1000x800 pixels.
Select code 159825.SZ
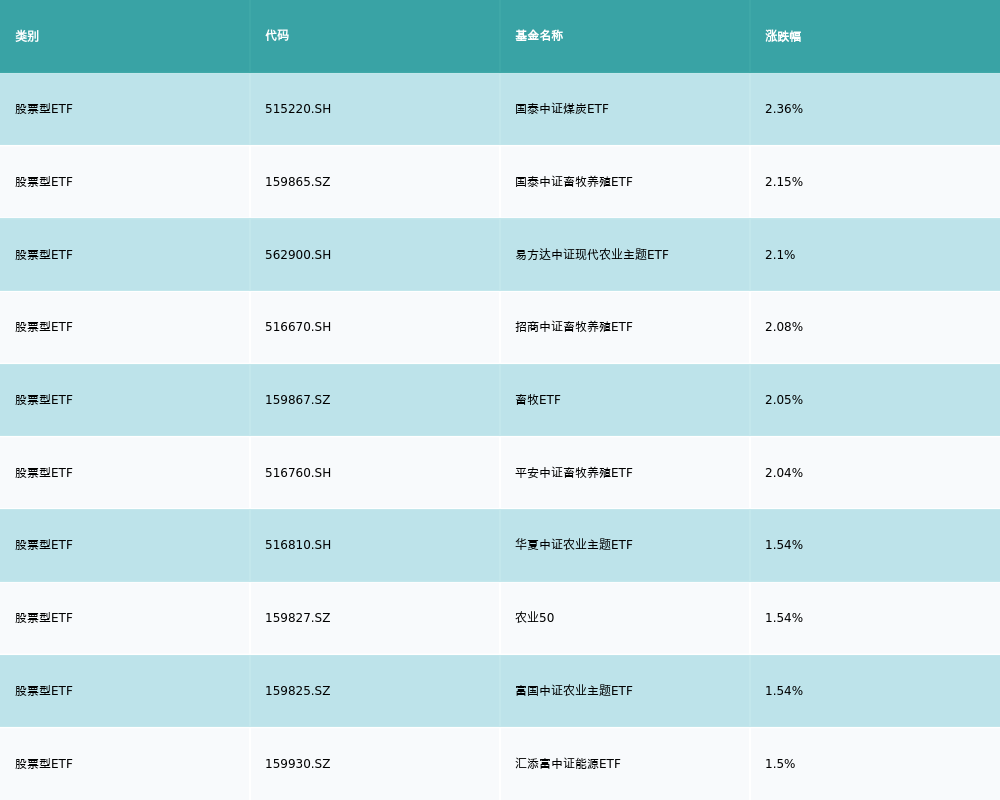[x=298, y=691]
